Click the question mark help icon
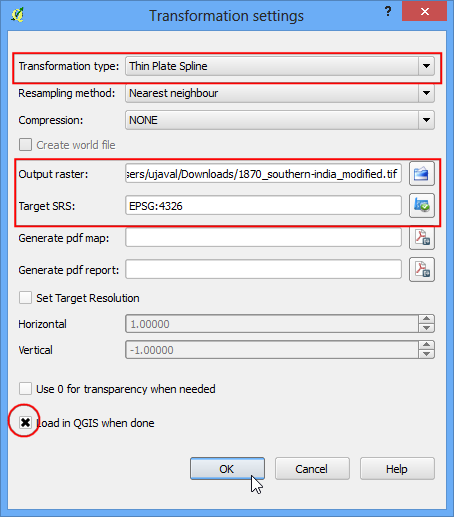 388,12
